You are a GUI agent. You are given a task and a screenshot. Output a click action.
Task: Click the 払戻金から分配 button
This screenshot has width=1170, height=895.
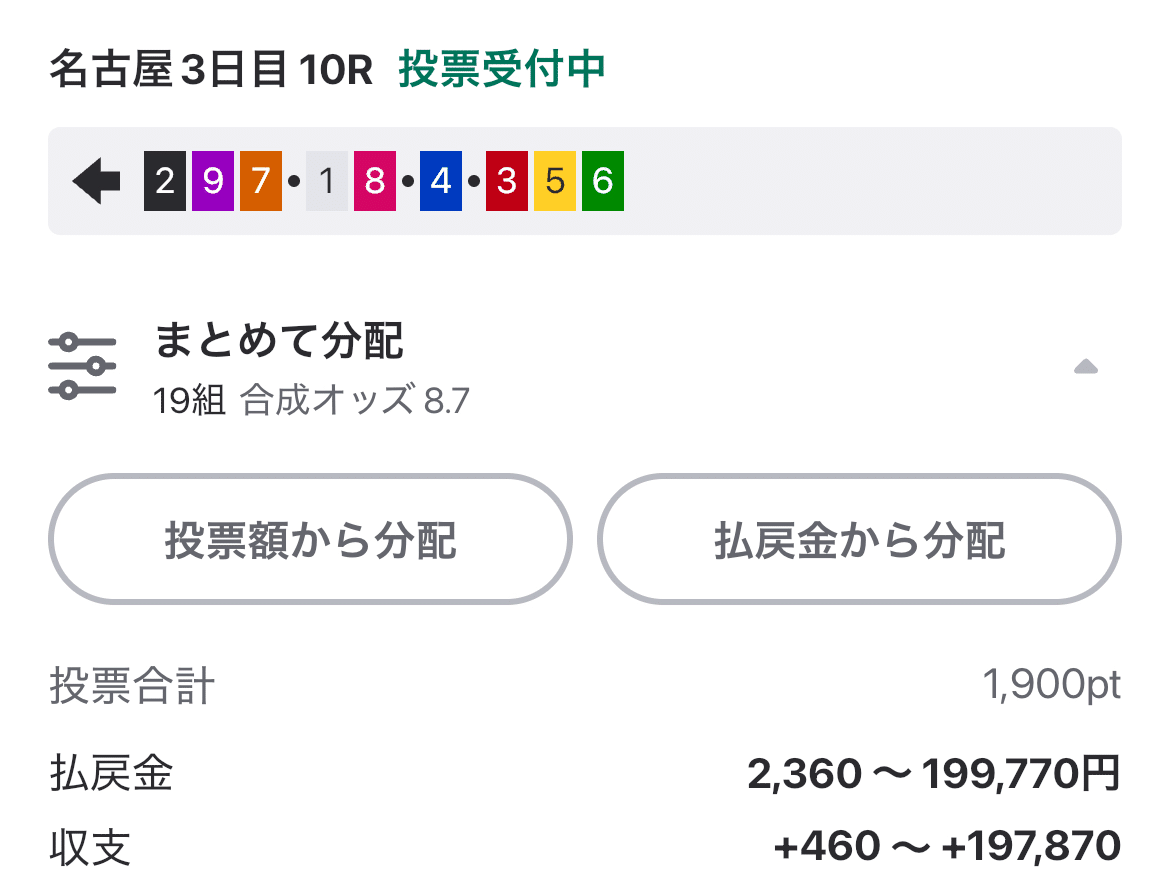pyautogui.click(x=860, y=538)
